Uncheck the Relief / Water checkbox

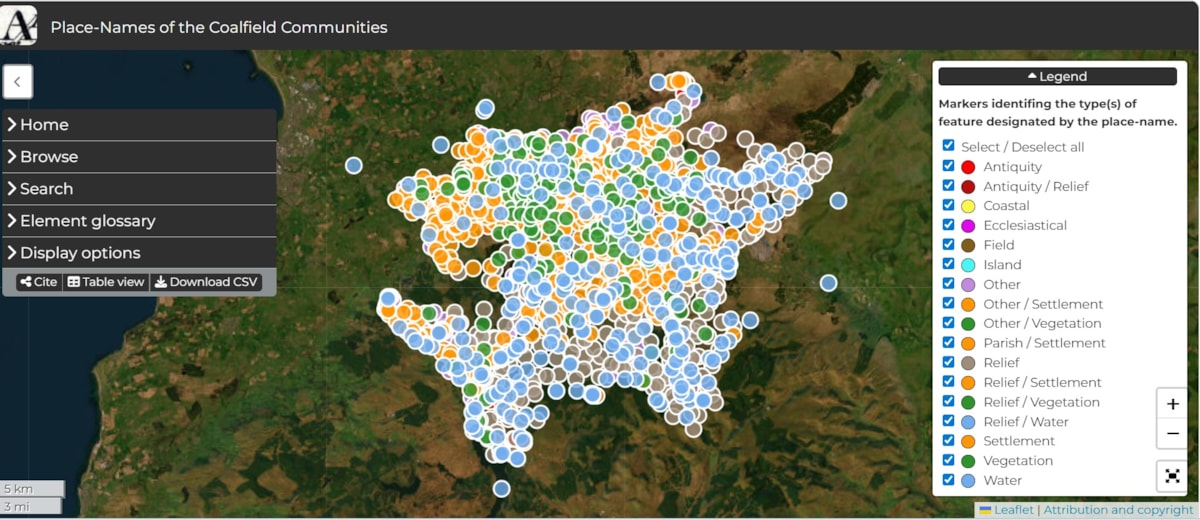click(x=948, y=421)
